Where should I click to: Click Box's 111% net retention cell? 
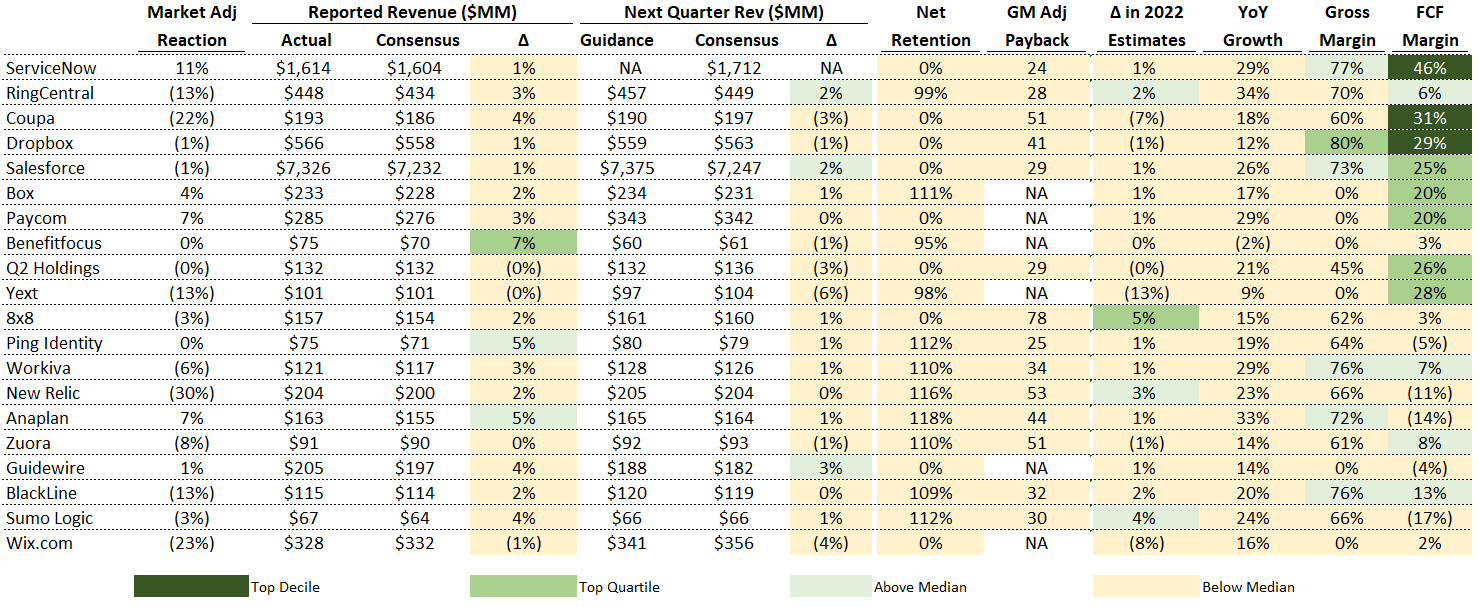tap(930, 193)
